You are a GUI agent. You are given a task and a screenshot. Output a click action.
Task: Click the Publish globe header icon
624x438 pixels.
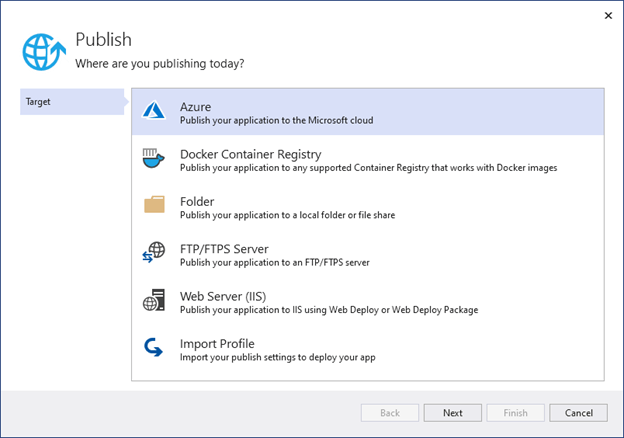[x=46, y=50]
